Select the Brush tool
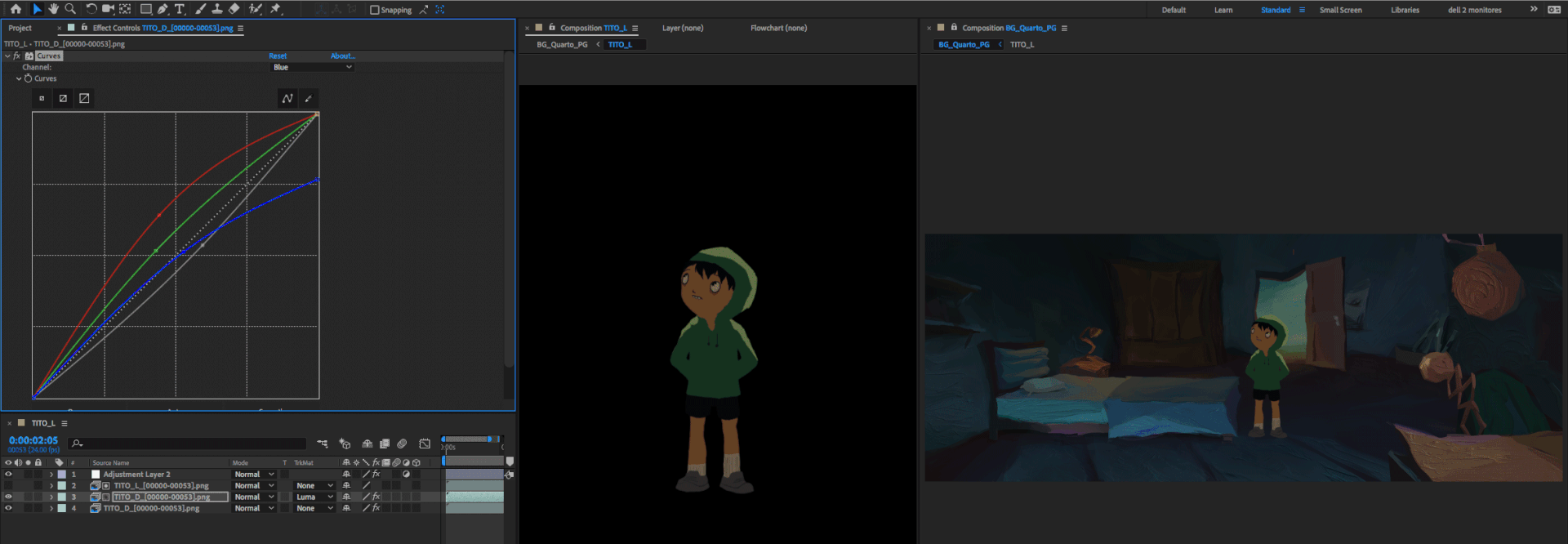Viewport: 1568px width, 544px height. click(200, 9)
